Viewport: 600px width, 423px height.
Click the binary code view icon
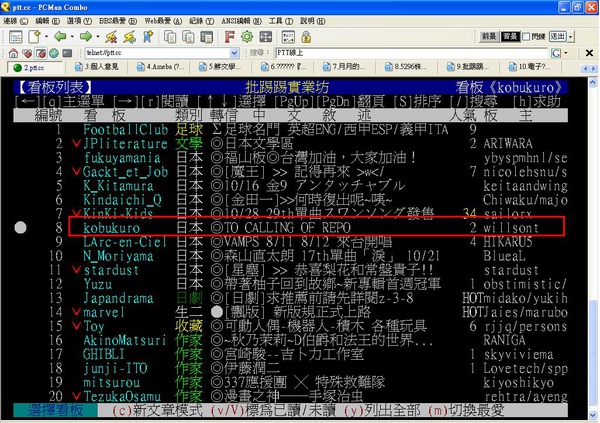coord(288,37)
